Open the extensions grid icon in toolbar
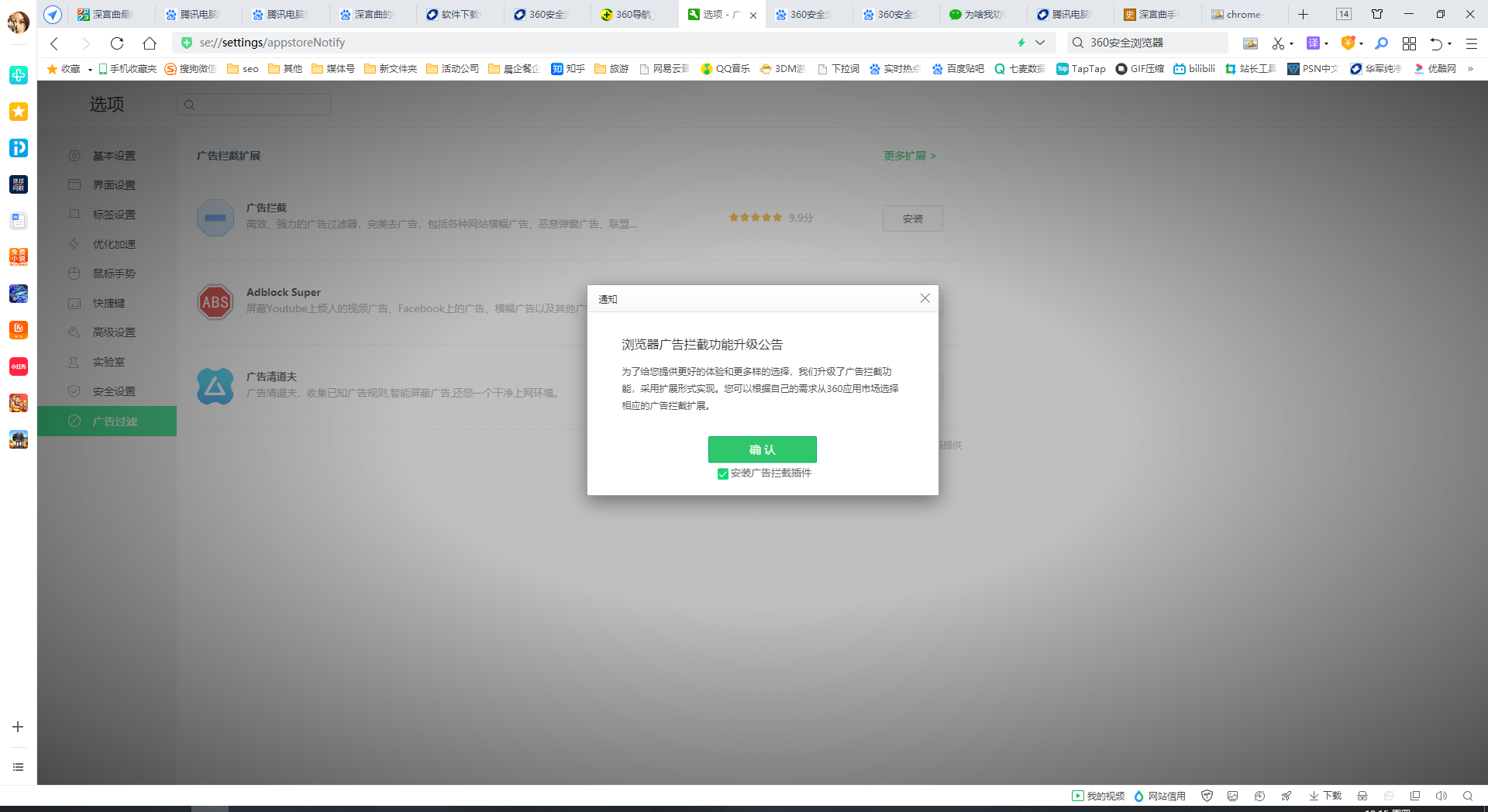The height and width of the screenshot is (812, 1488). click(x=1409, y=43)
